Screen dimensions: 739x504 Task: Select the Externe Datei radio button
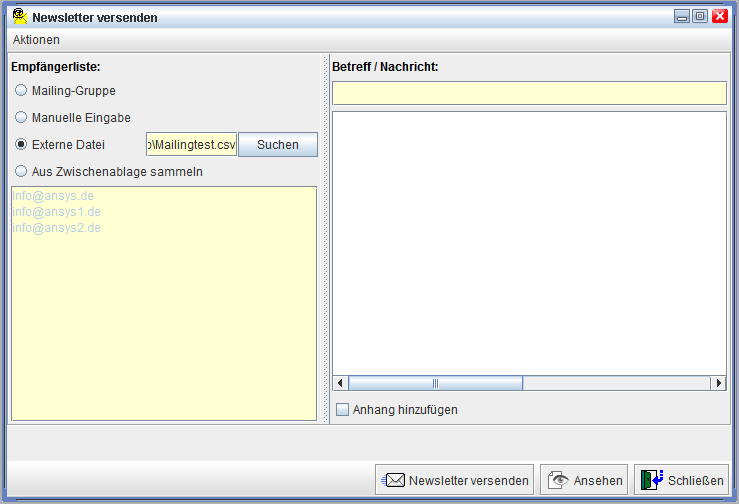[x=21, y=144]
